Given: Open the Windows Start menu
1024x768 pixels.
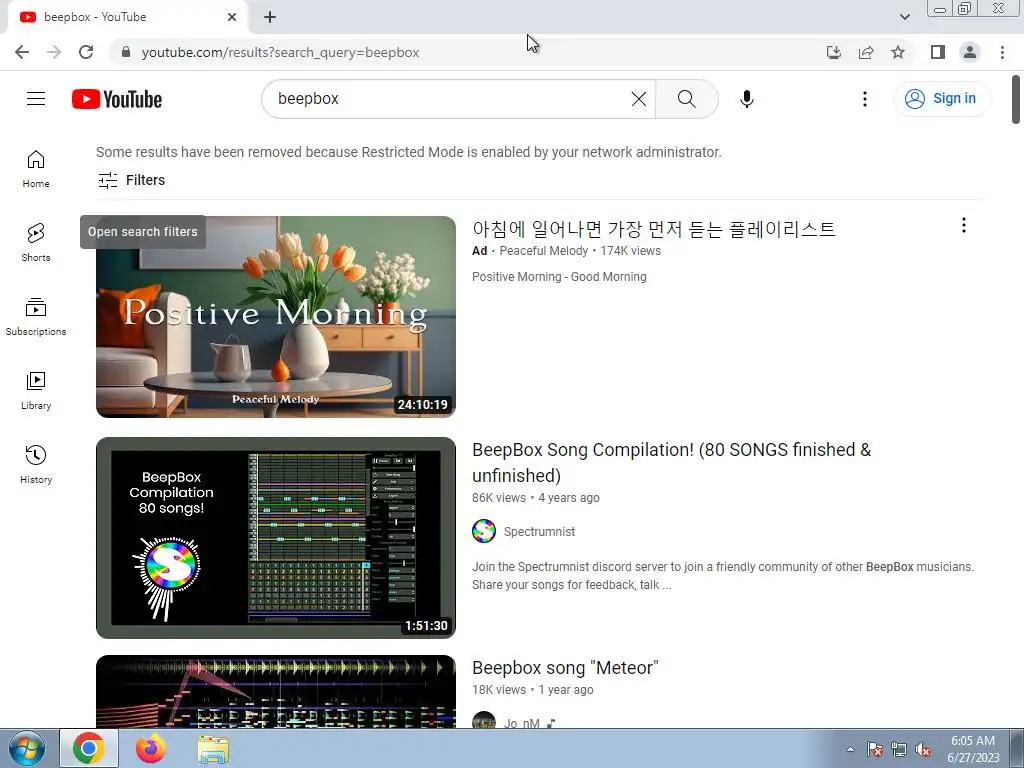Looking at the screenshot, I should (x=27, y=749).
